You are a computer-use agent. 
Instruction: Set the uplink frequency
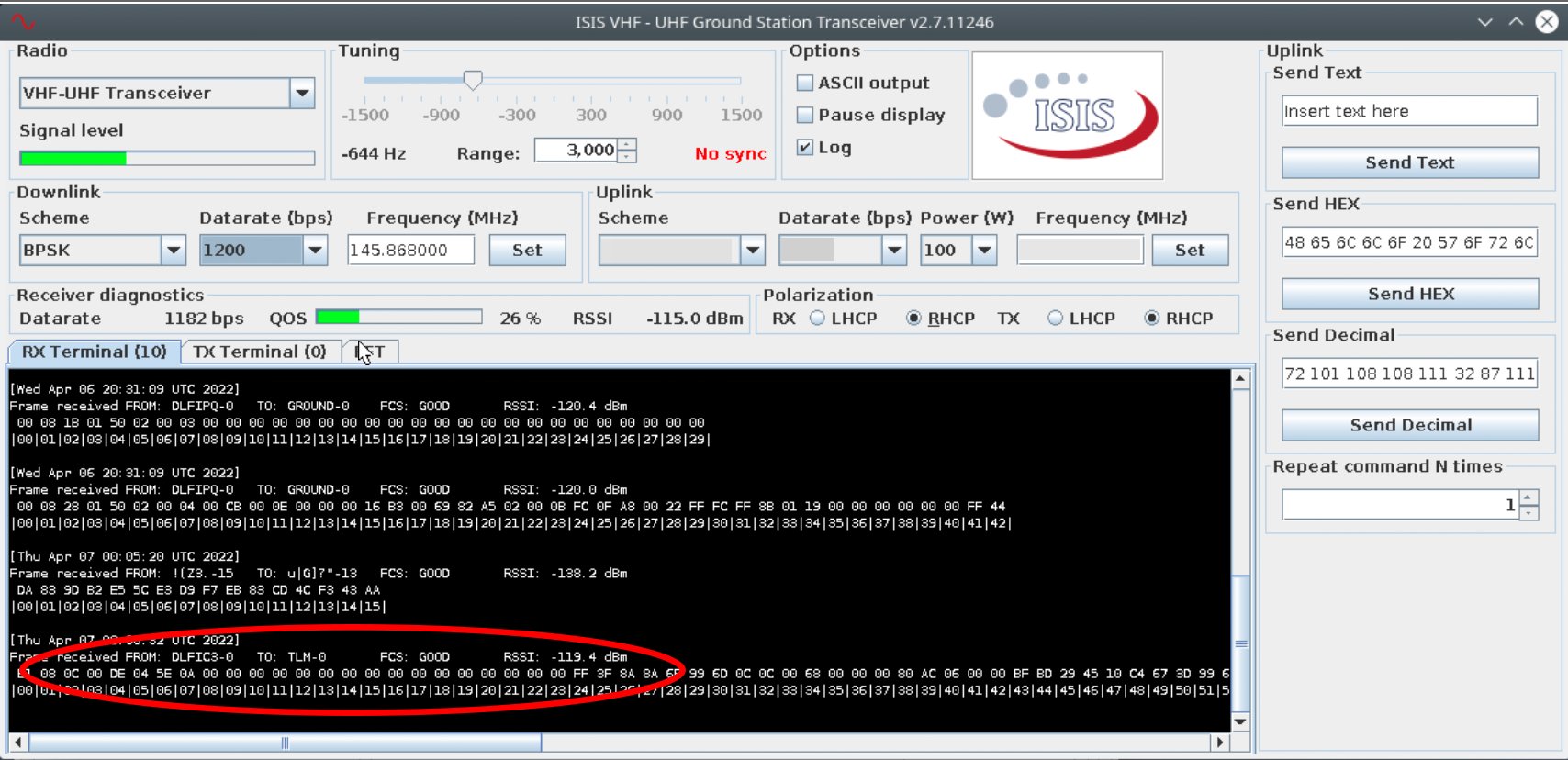(x=1190, y=250)
